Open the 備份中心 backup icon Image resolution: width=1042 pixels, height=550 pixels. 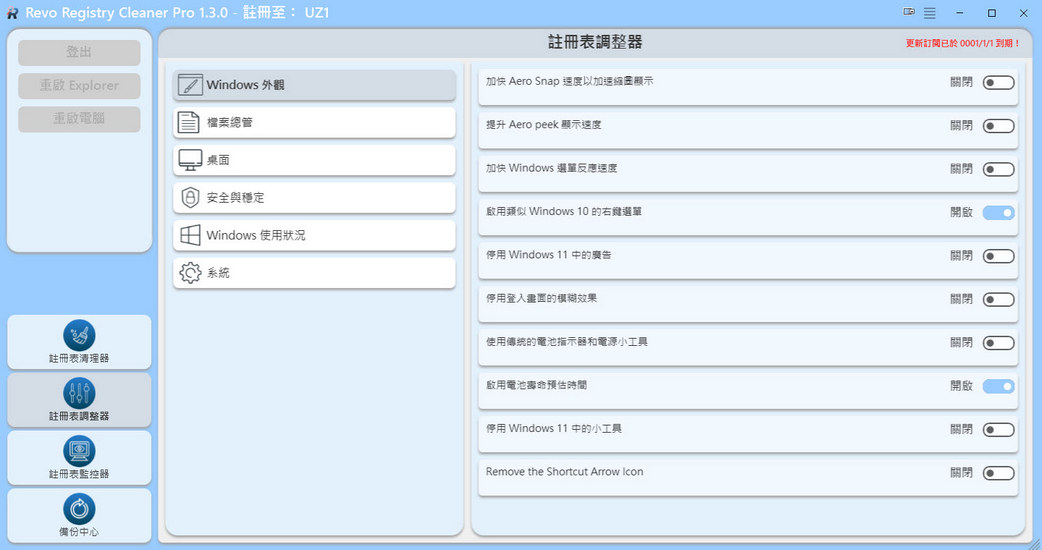pyautogui.click(x=79, y=509)
